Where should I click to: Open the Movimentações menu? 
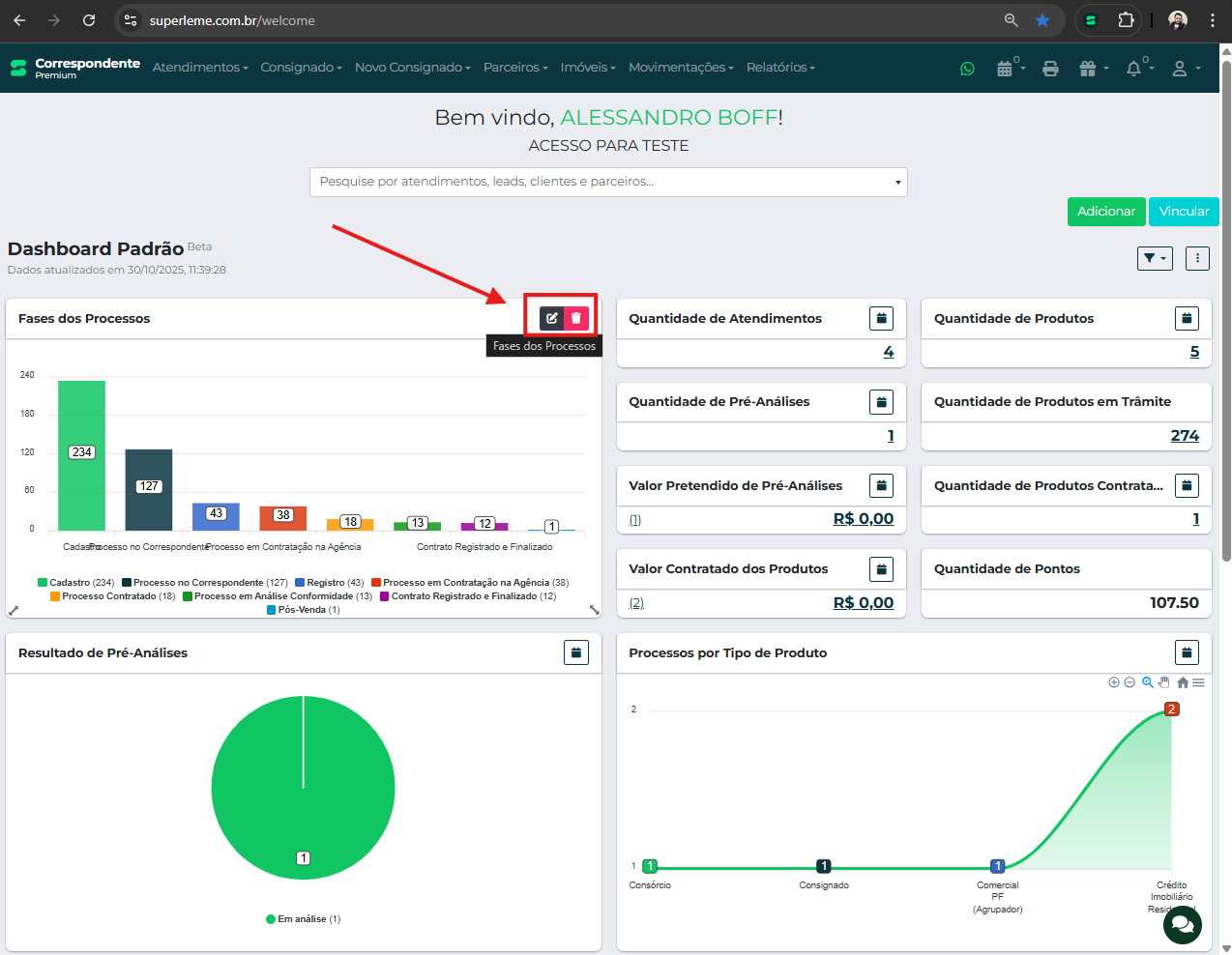click(680, 68)
